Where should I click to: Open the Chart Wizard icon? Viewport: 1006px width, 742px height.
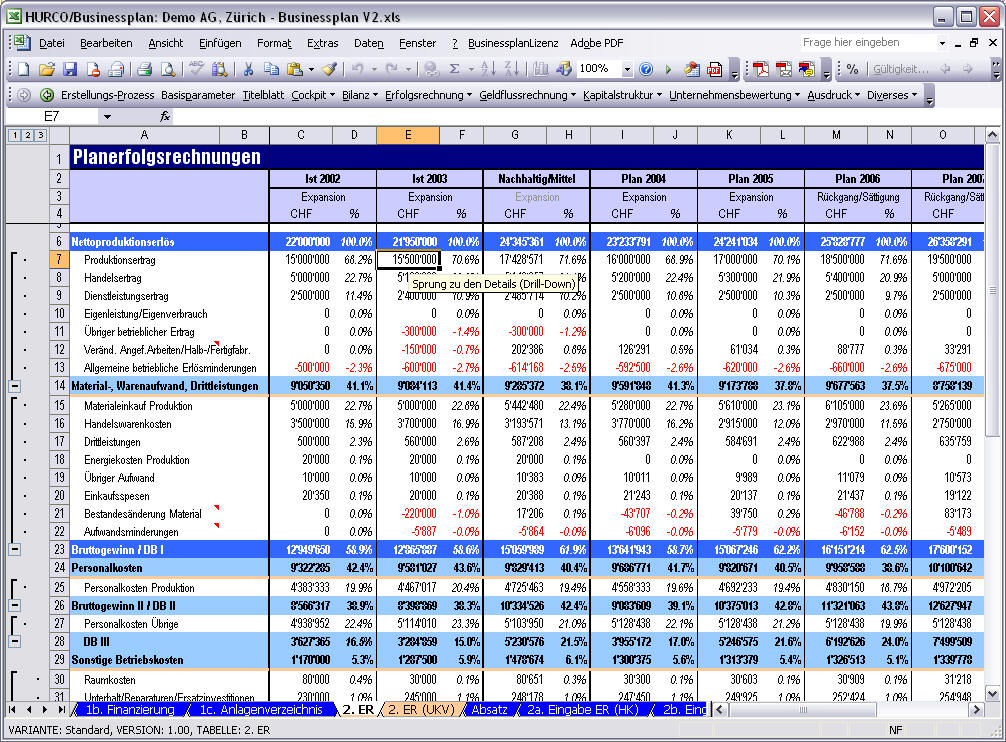[540, 69]
